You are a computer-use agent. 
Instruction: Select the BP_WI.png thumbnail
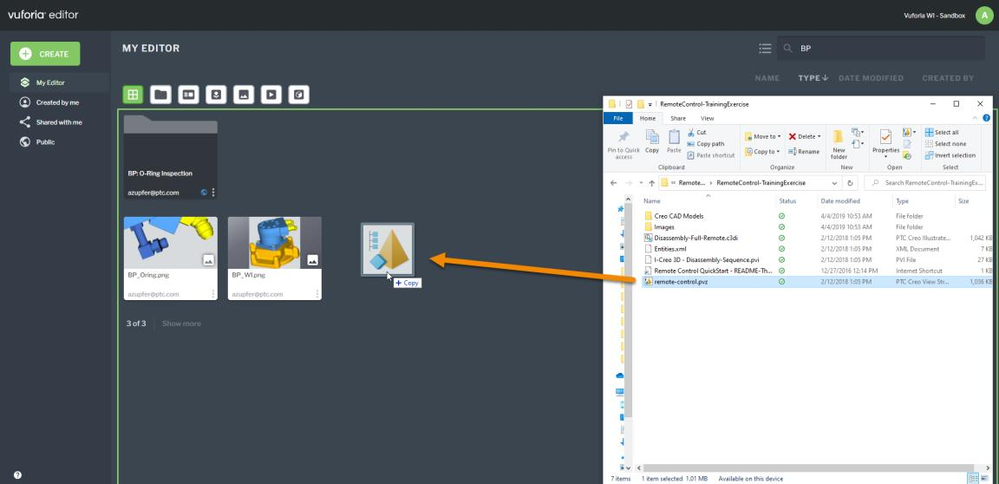274,242
